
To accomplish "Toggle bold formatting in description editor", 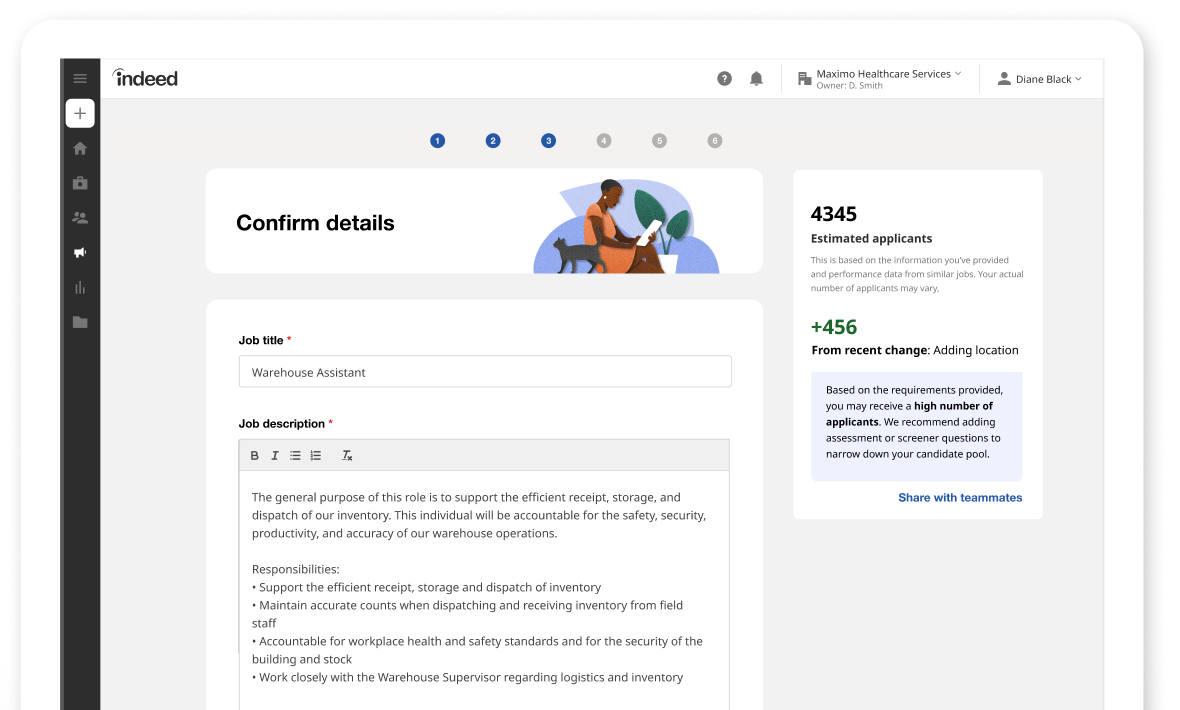I will (254, 456).
